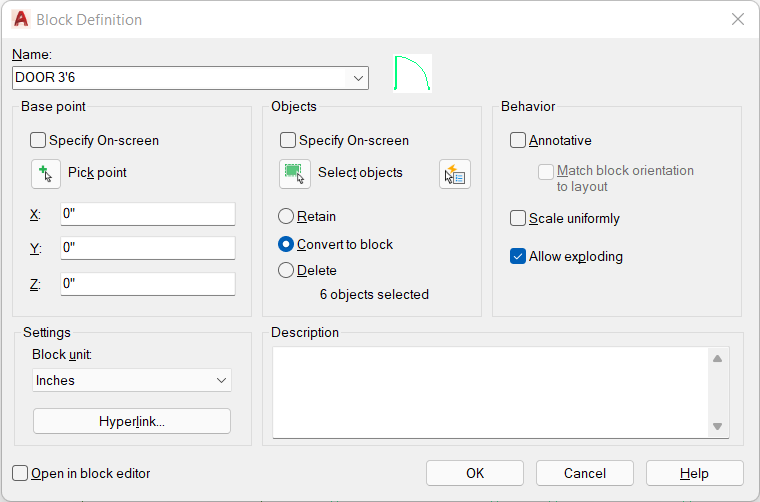760x502 pixels.
Task: Click the Hyperlink... button
Action: pos(132,421)
